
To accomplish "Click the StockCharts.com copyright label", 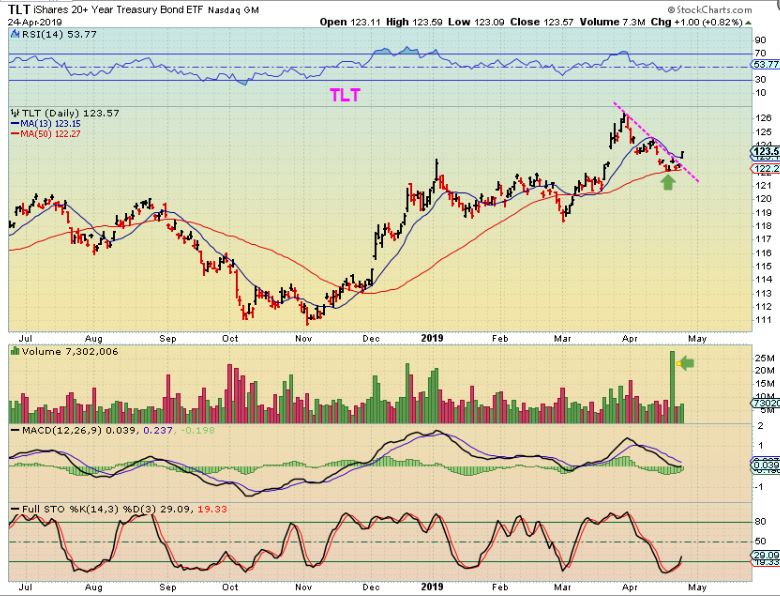I will (x=709, y=9).
